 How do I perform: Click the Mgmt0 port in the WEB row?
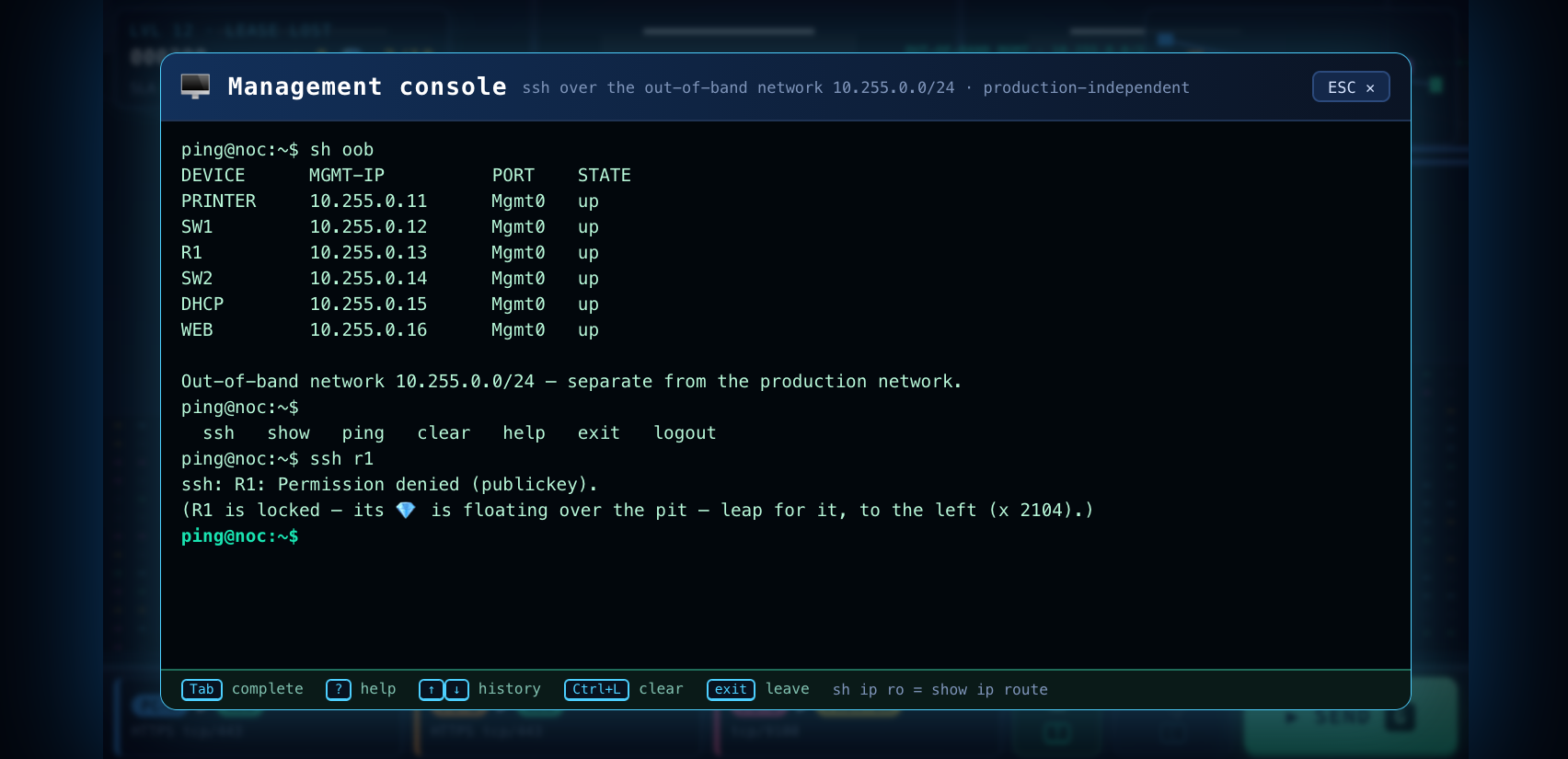pyautogui.click(x=518, y=329)
